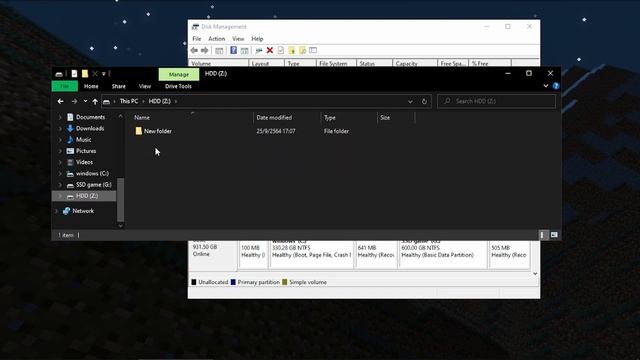Click the Explorer Help question mark icon
Viewport: 640px width, 360px height.
click(x=556, y=86)
